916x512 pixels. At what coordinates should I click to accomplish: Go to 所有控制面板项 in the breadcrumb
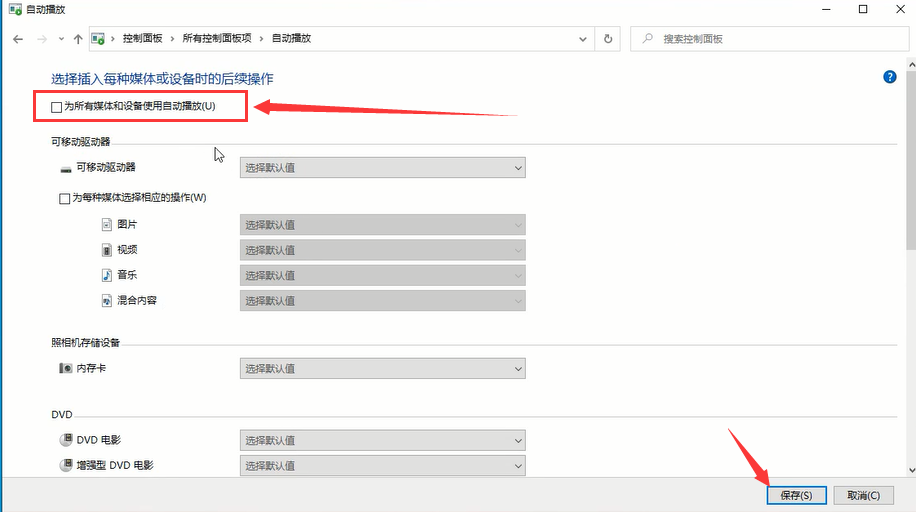215,39
